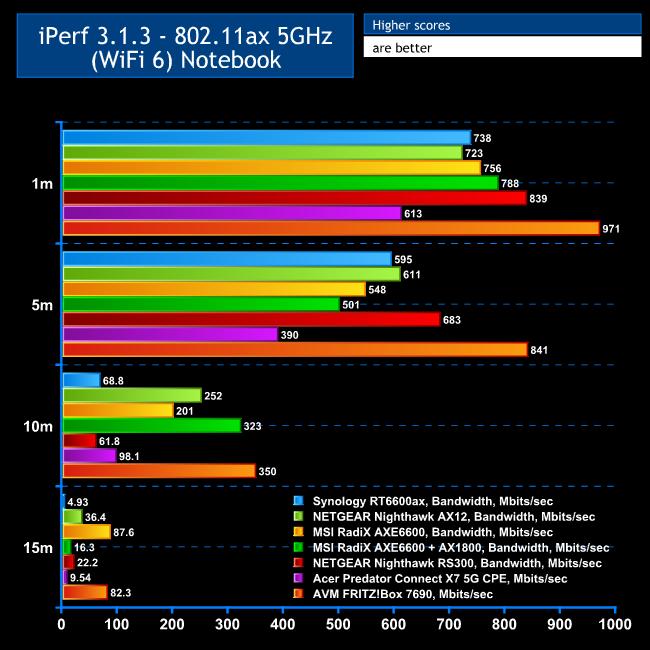Viewport: 650px width, 650px height.
Task: Click the 323 value label
Action: point(252,426)
